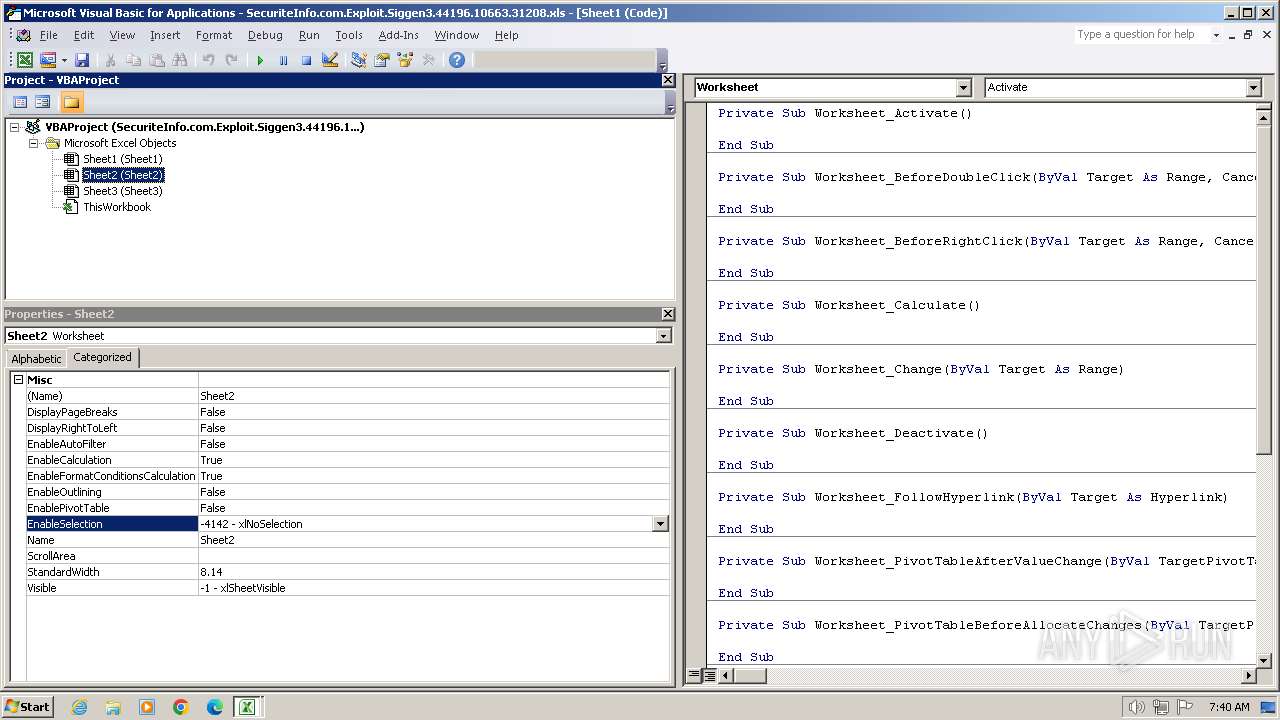This screenshot has width=1280, height=720.
Task: Click the Break pause icon
Action: point(283,60)
